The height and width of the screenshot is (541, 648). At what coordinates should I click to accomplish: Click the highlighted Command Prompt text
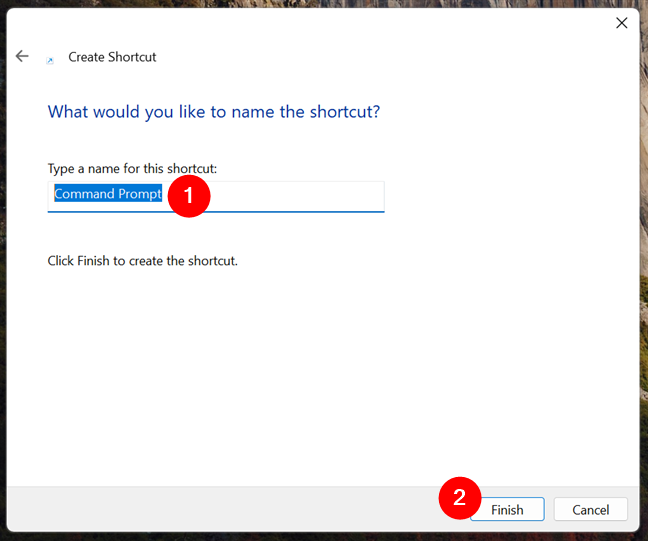[x=108, y=193]
